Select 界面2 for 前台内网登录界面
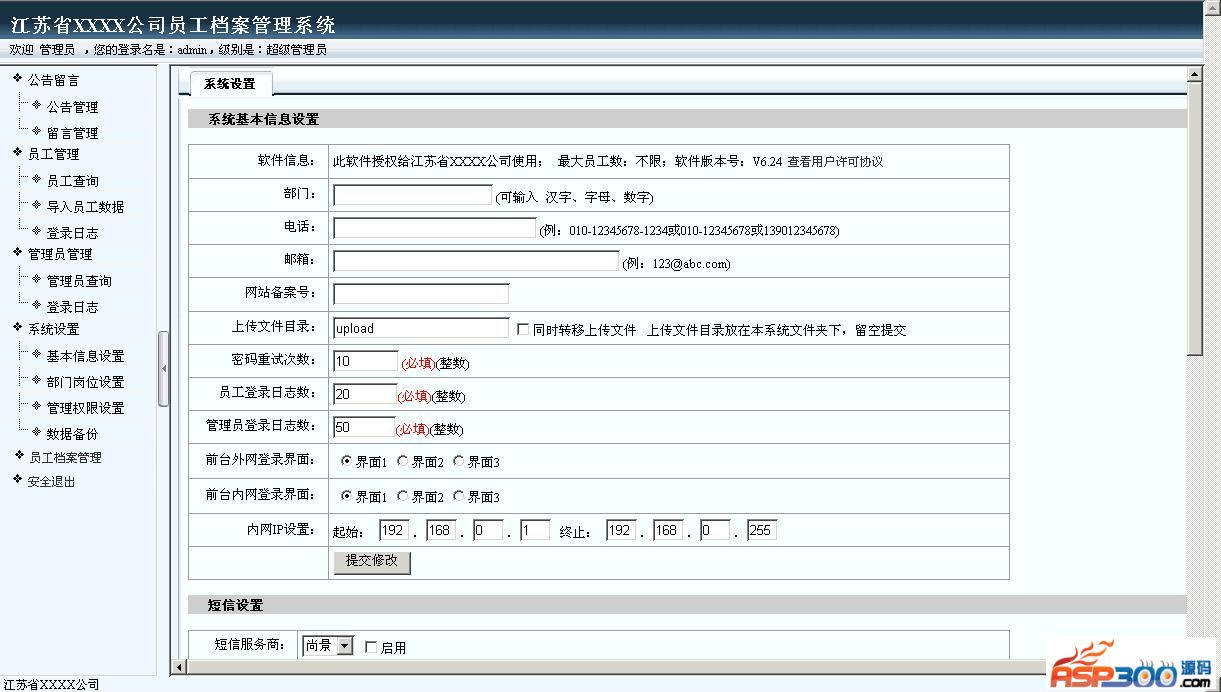Screen dimensions: 1221x692 (x=402, y=495)
